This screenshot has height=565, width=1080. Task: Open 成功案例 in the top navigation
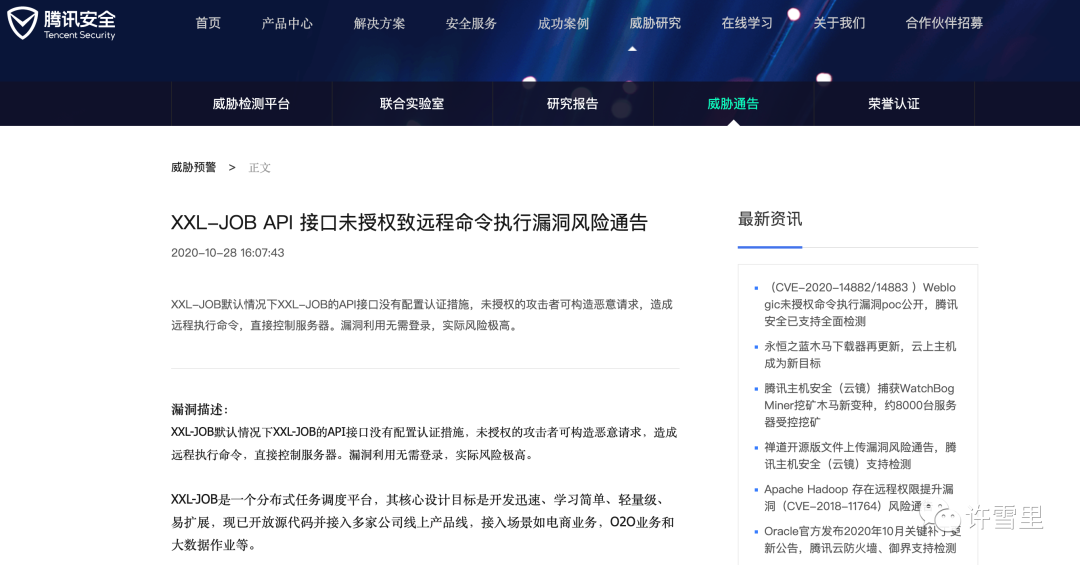(563, 23)
